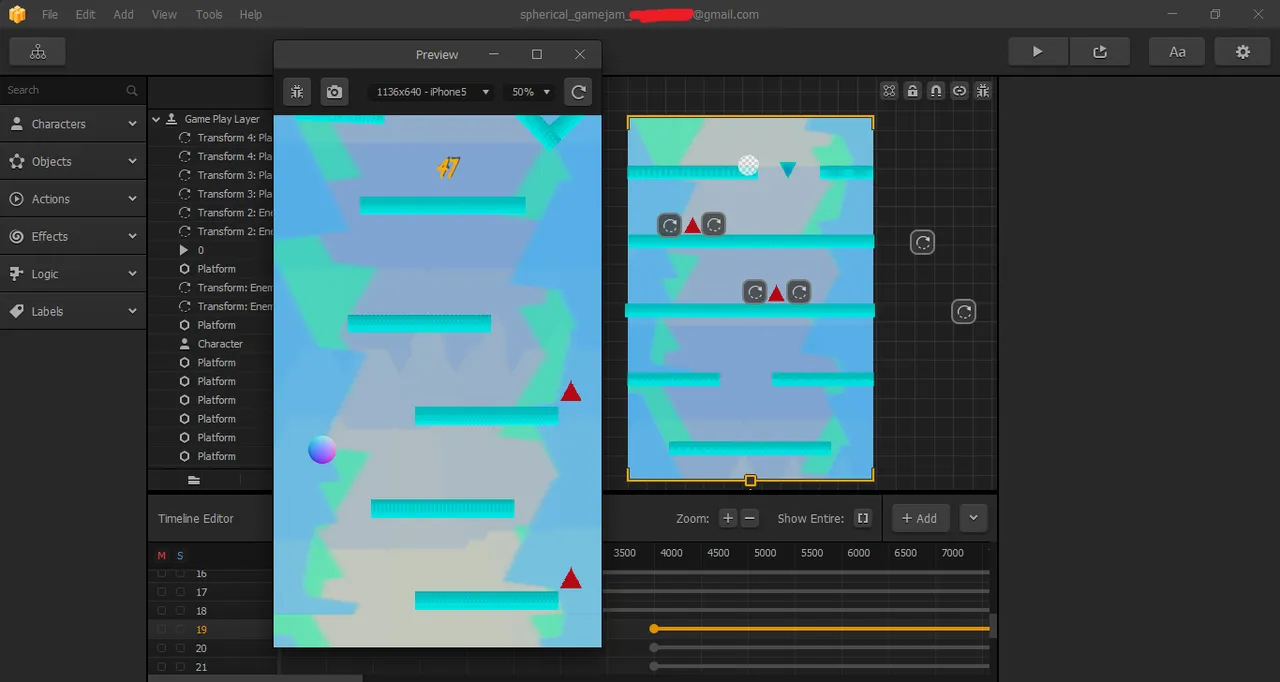Click the Game Play Layer icon
Viewport: 1280px width, 682px height.
coord(172,119)
